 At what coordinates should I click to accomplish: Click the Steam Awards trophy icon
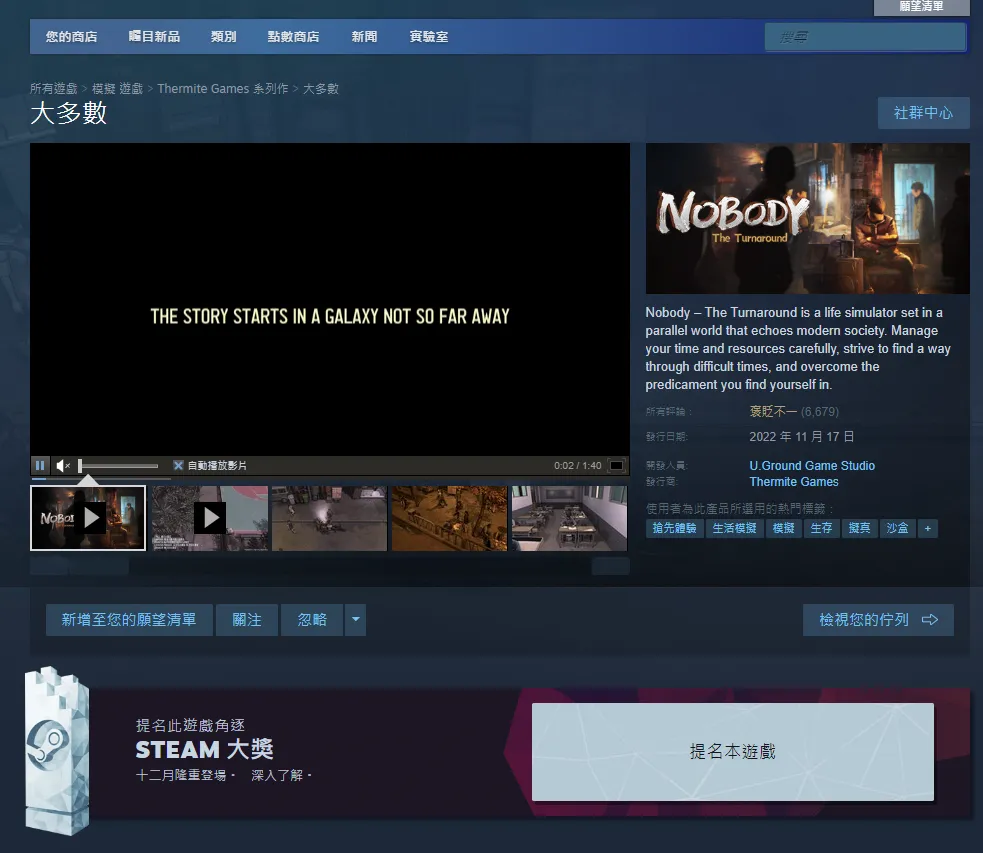[x=57, y=751]
